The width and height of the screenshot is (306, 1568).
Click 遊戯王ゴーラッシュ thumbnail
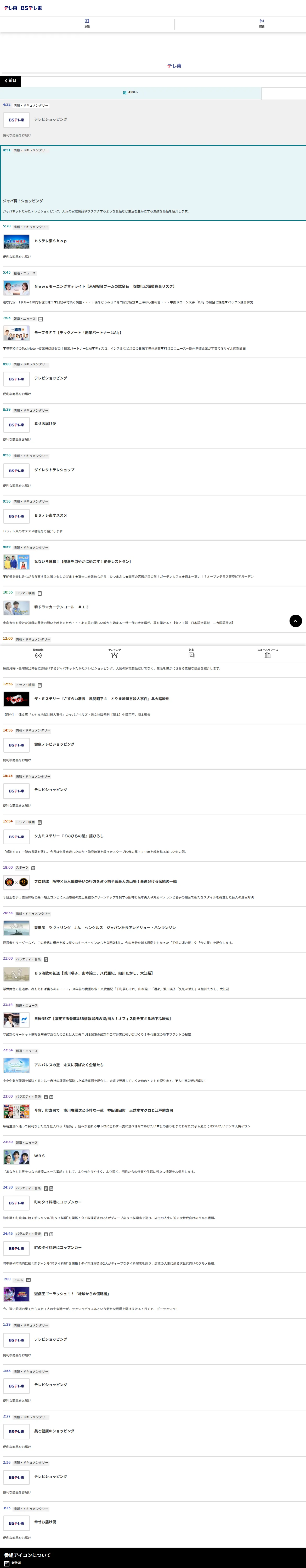click(16, 1294)
